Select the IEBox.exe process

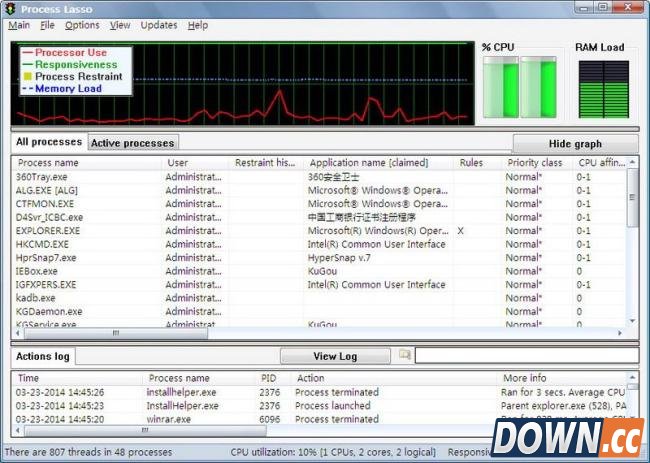coord(319,271)
